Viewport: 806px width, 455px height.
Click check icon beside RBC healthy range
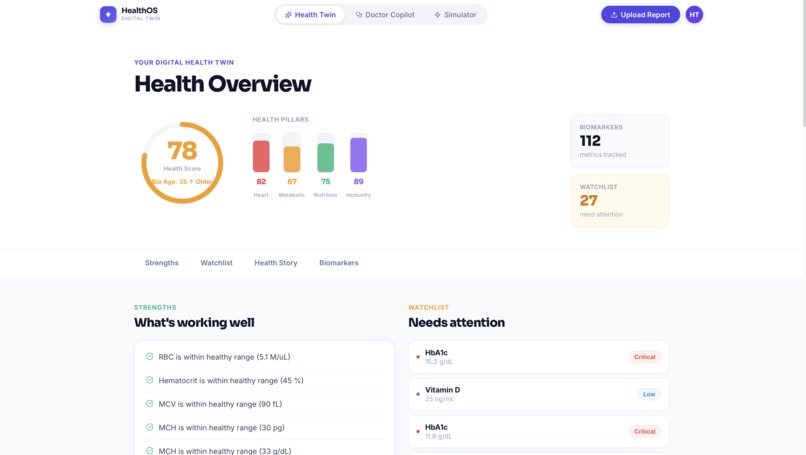(150, 356)
